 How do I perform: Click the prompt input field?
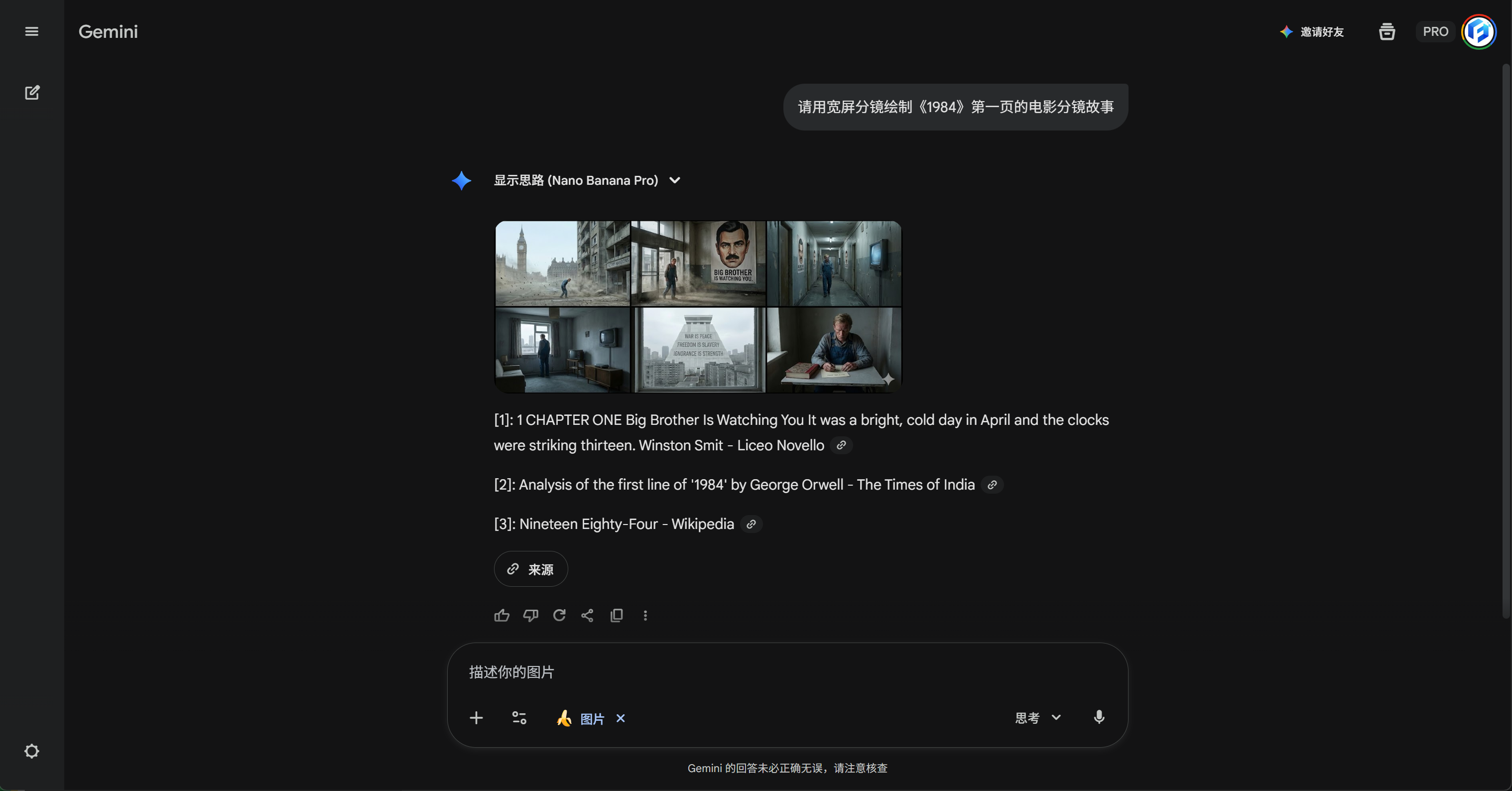[x=786, y=672]
